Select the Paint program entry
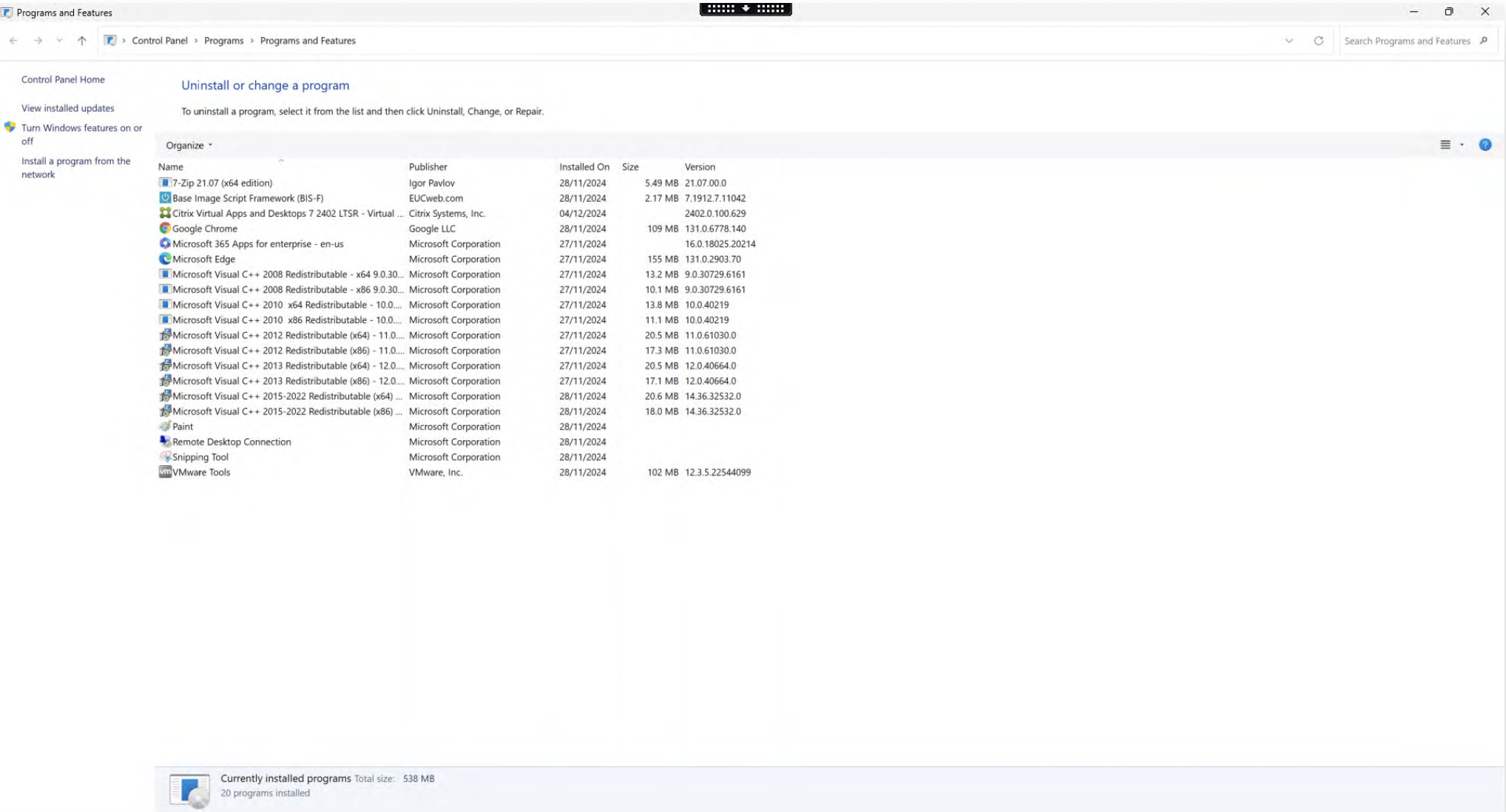Screen dimensions: 1506x812 183,426
